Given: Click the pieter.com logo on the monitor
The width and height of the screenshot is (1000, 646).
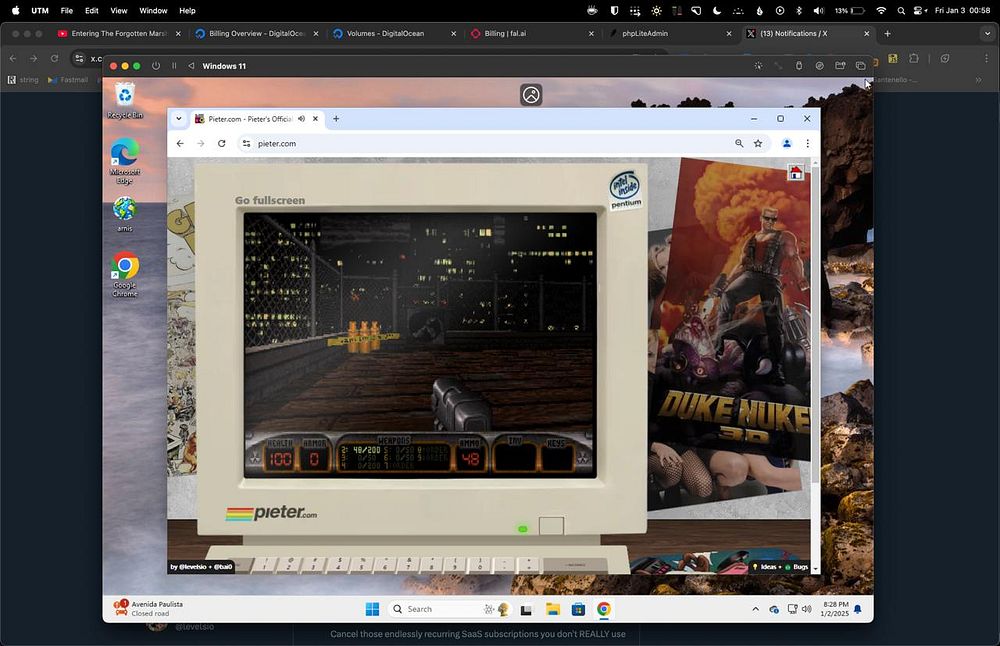Looking at the screenshot, I should [271, 513].
